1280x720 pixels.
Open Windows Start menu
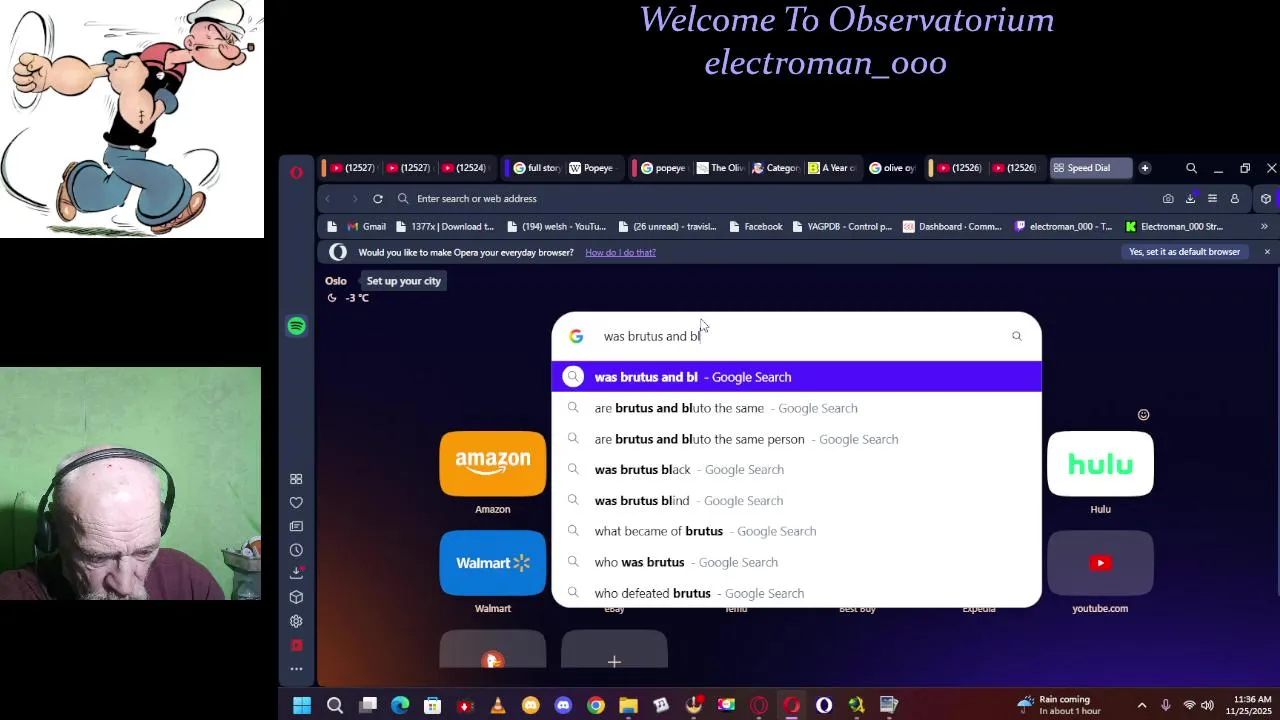click(302, 706)
